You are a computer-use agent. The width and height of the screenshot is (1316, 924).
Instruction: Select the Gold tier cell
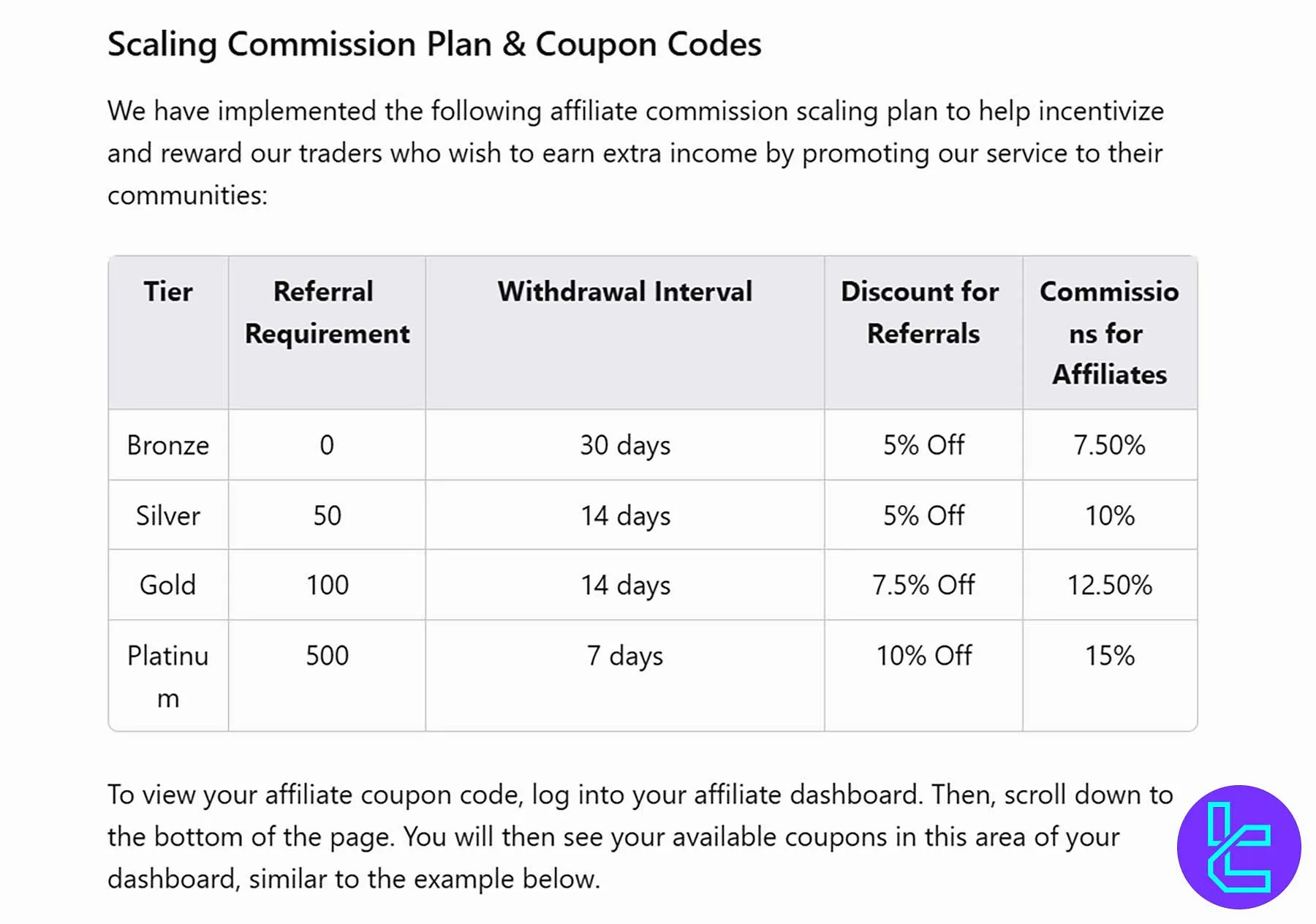point(168,586)
